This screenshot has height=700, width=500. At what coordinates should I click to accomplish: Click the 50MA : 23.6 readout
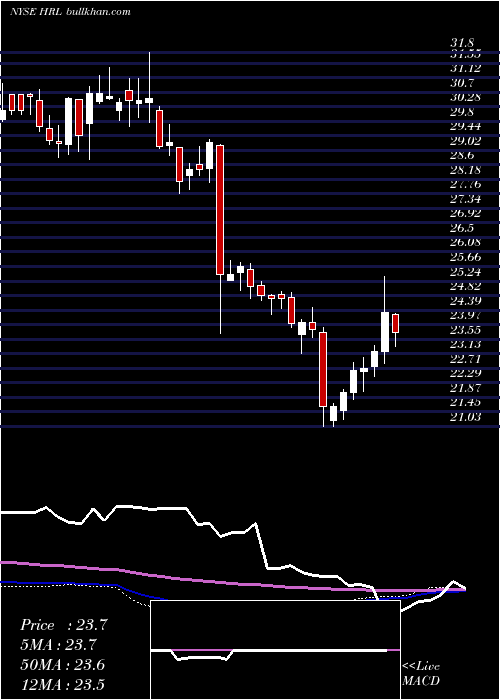point(62,665)
